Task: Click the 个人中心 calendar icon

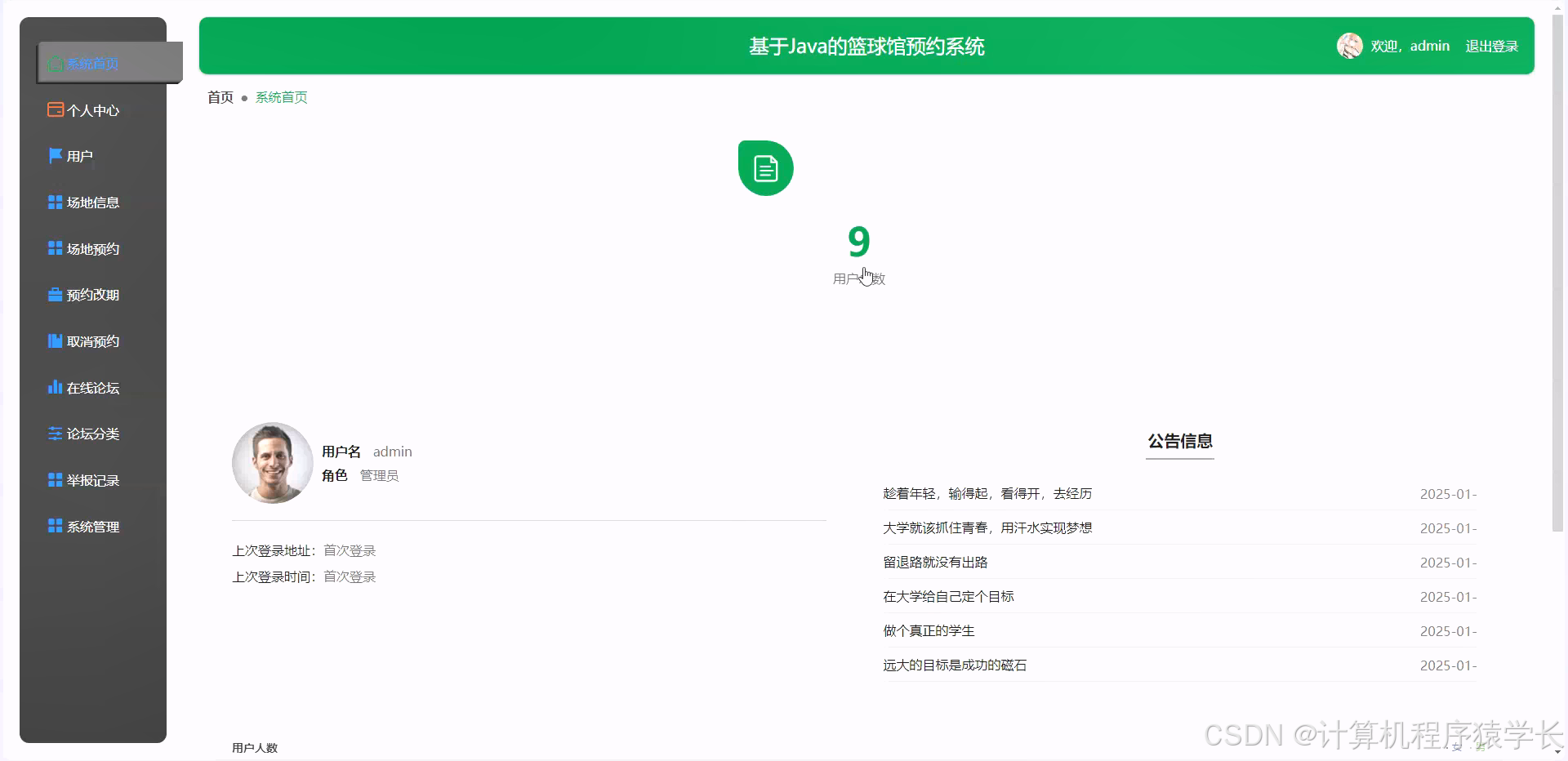Action: click(55, 109)
